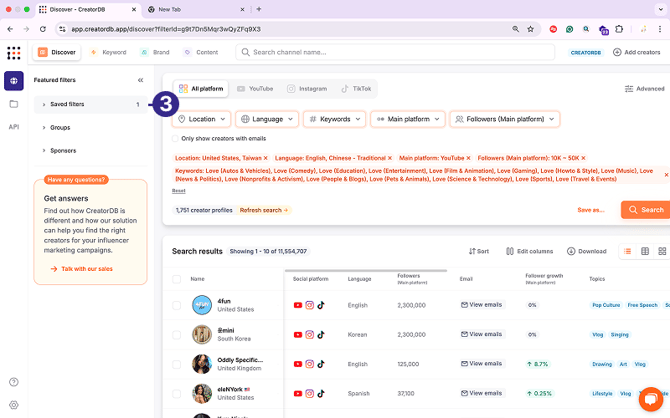Bookmark this page with star icon
670x418 pixels.
(530, 29)
